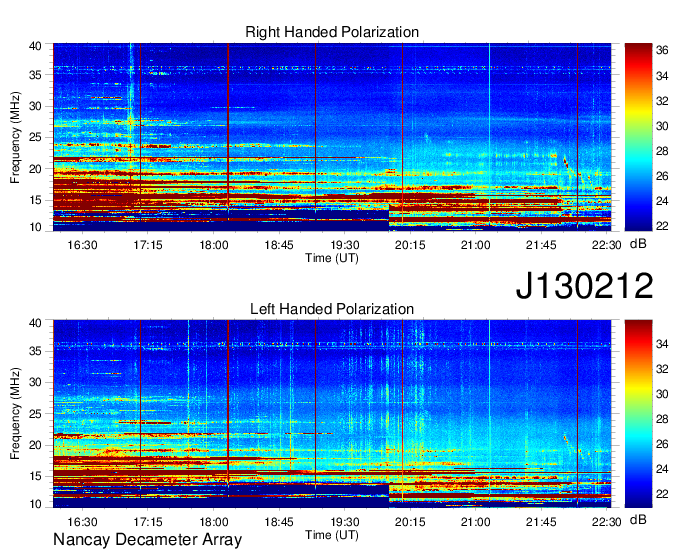
Task: Click the 10 MHz tick on Right Handed frequency axis
Action: (35, 227)
